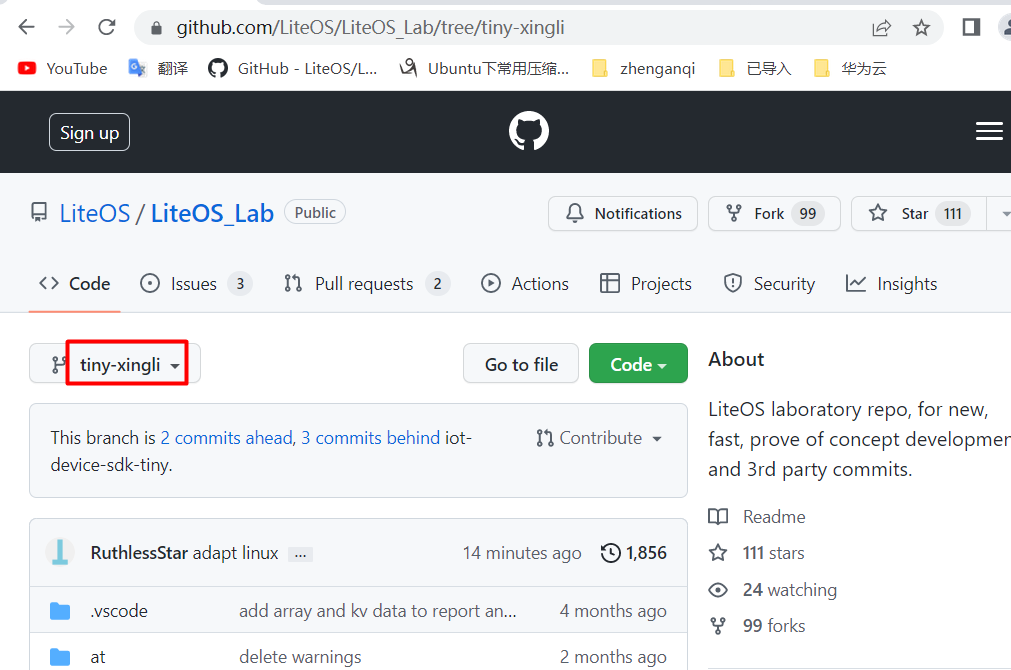Click the Issues count badge 3
Screen dimensions: 1011x670
point(240,284)
